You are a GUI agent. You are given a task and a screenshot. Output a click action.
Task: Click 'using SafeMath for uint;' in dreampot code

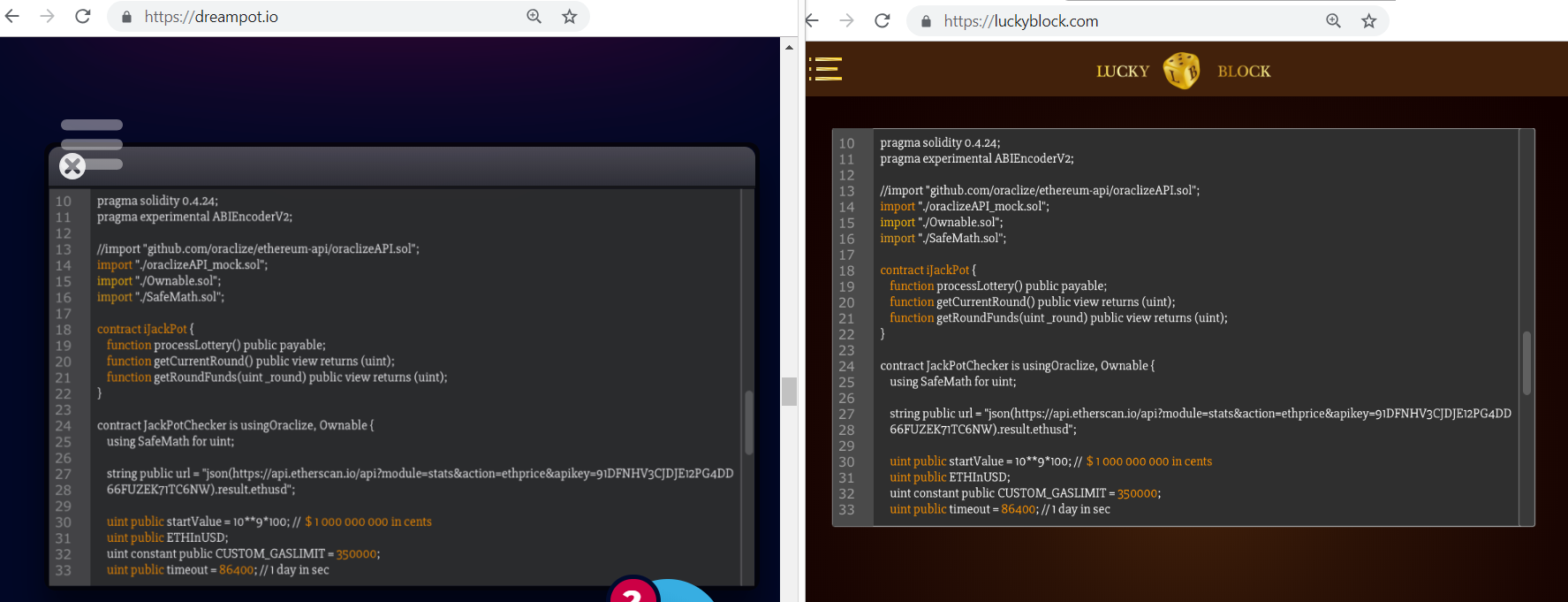pos(170,441)
